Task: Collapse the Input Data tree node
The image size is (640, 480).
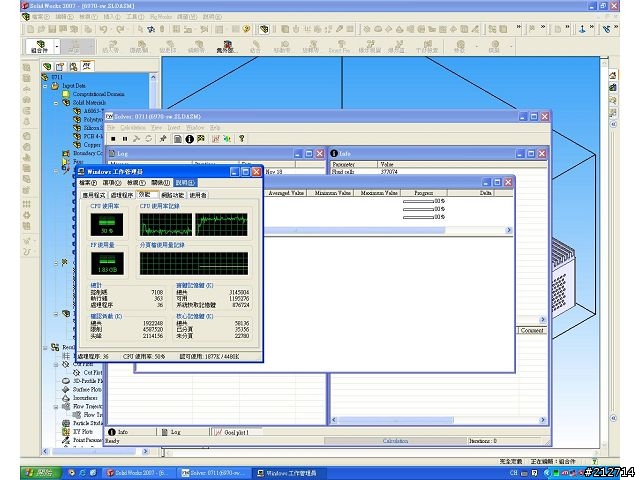Action: [45, 86]
